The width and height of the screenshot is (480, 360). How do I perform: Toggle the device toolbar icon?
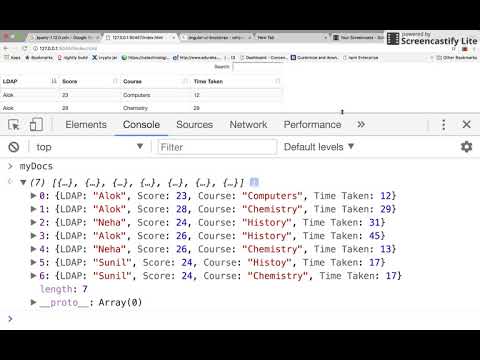(36, 125)
